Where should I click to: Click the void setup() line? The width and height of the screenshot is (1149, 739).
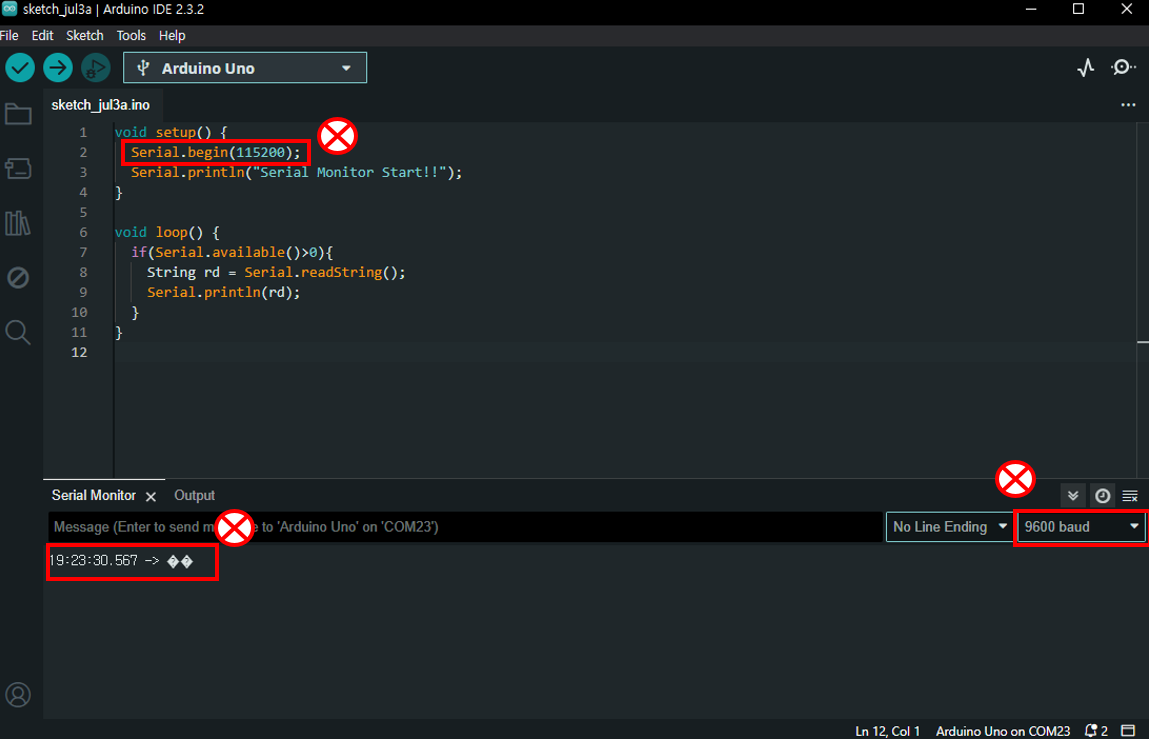click(171, 133)
